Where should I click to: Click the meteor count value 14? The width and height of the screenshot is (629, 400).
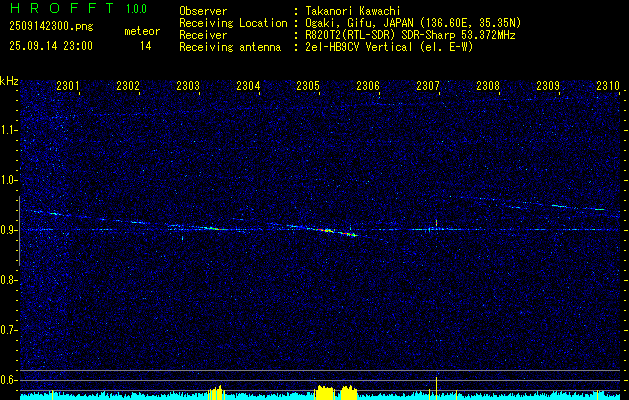tap(145, 46)
